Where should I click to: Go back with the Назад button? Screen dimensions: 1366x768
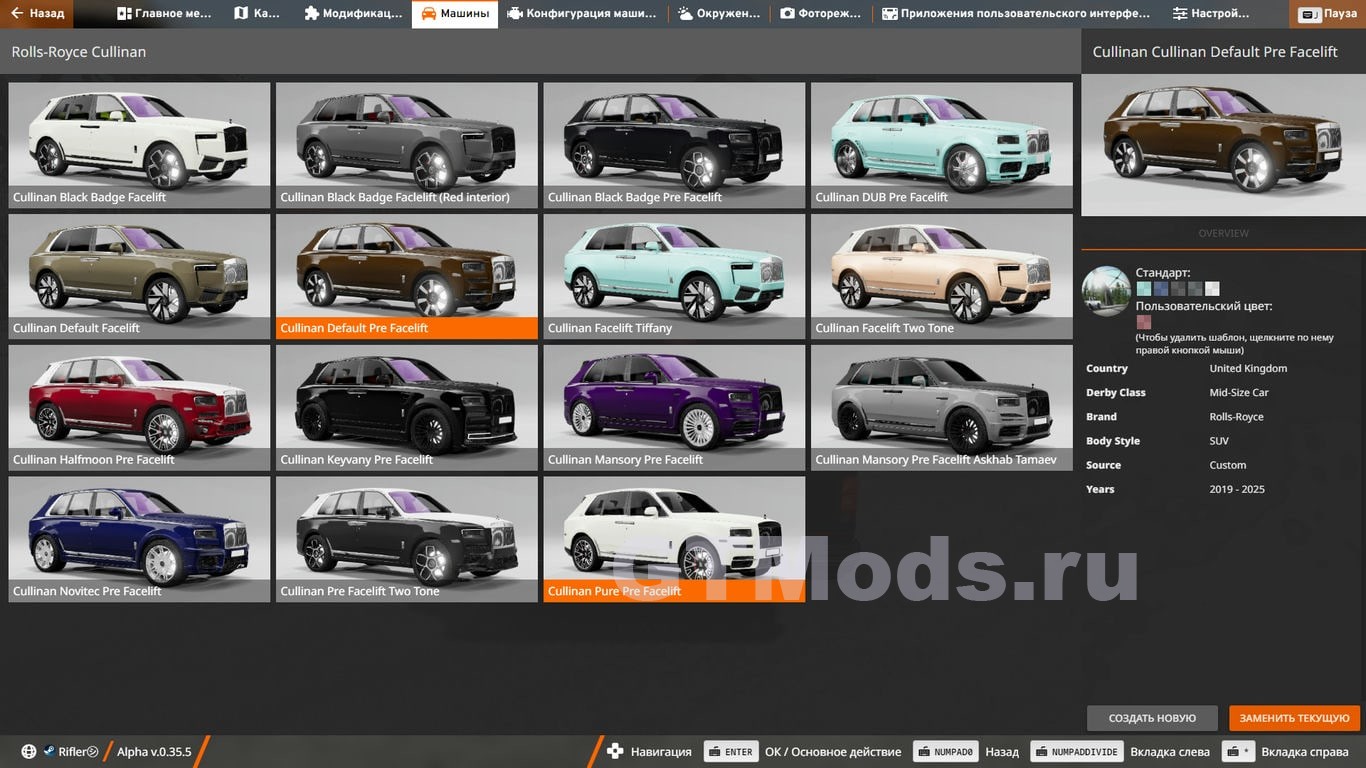click(36, 14)
